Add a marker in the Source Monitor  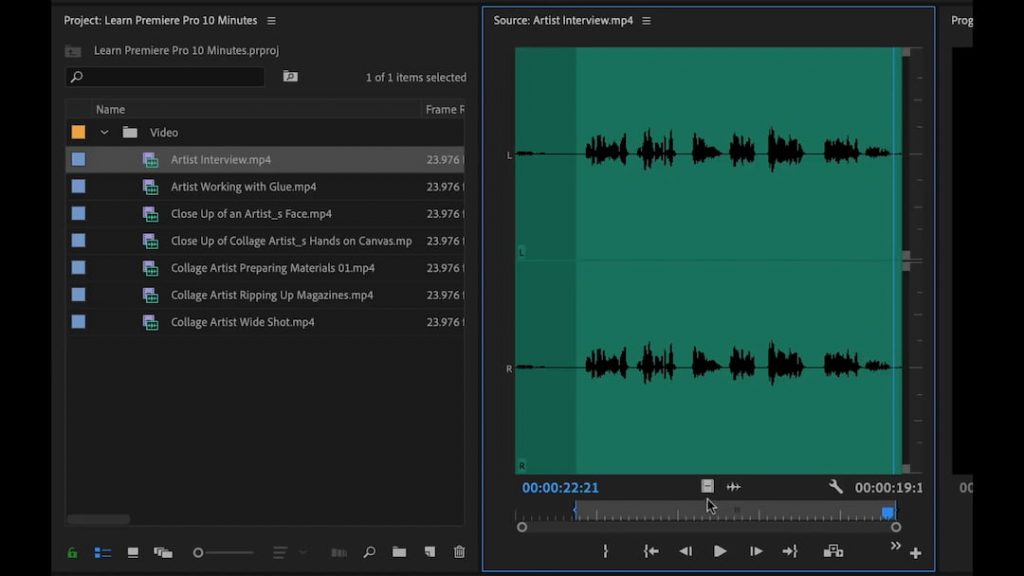click(606, 551)
